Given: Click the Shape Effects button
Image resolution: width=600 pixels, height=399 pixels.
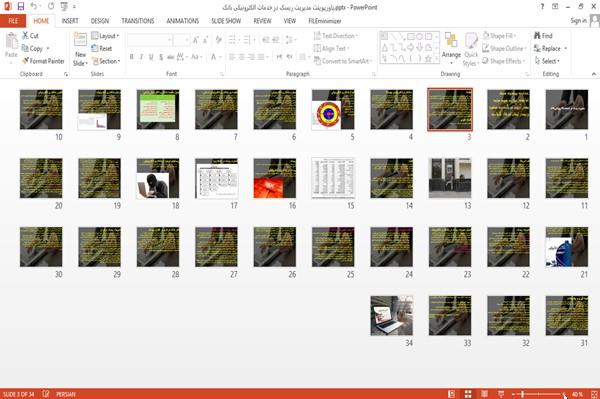Looking at the screenshot, I should click(504, 61).
